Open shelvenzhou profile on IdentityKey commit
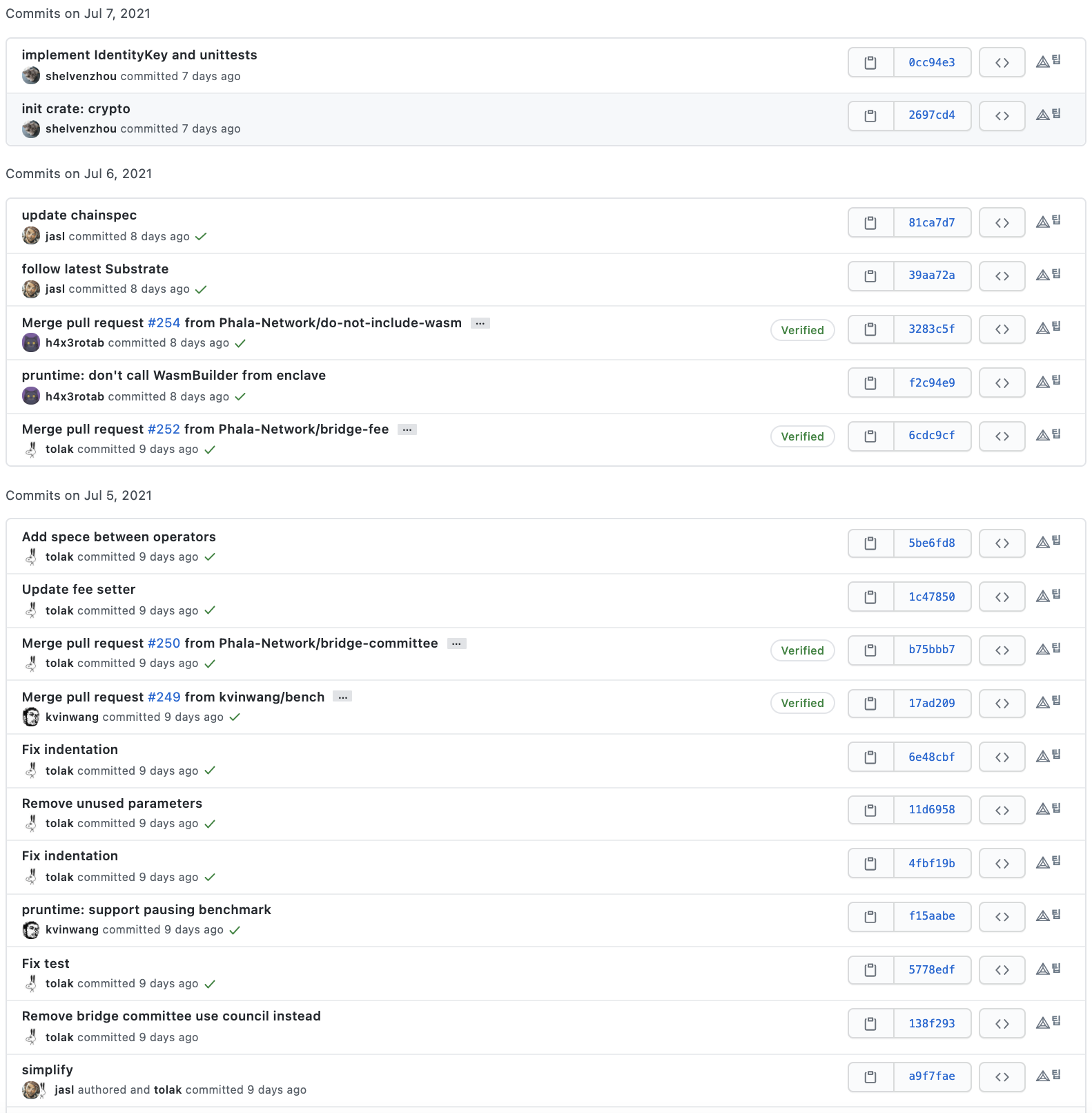The image size is (1092, 1113). [81, 76]
